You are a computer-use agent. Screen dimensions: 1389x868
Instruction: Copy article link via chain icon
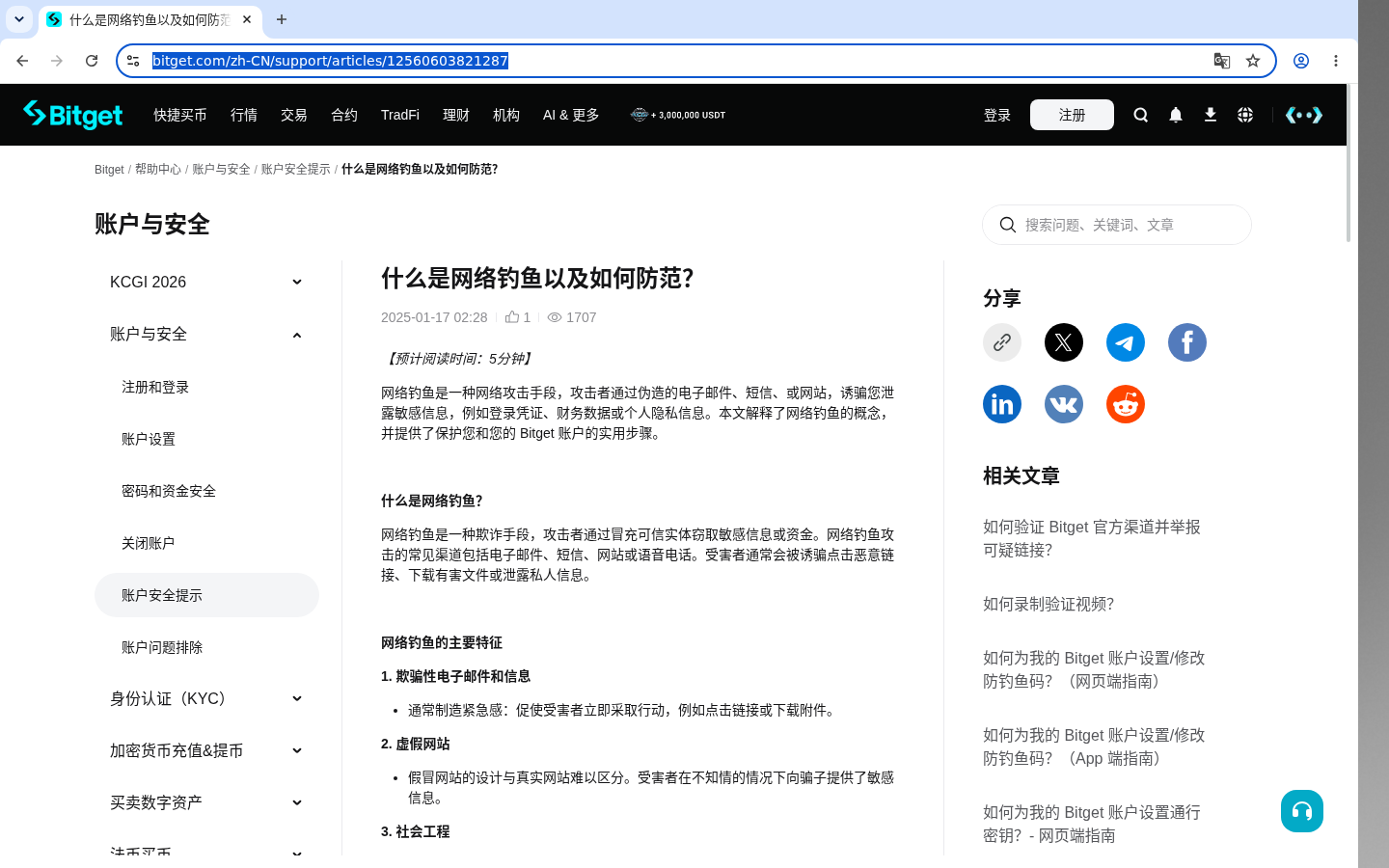[1002, 342]
